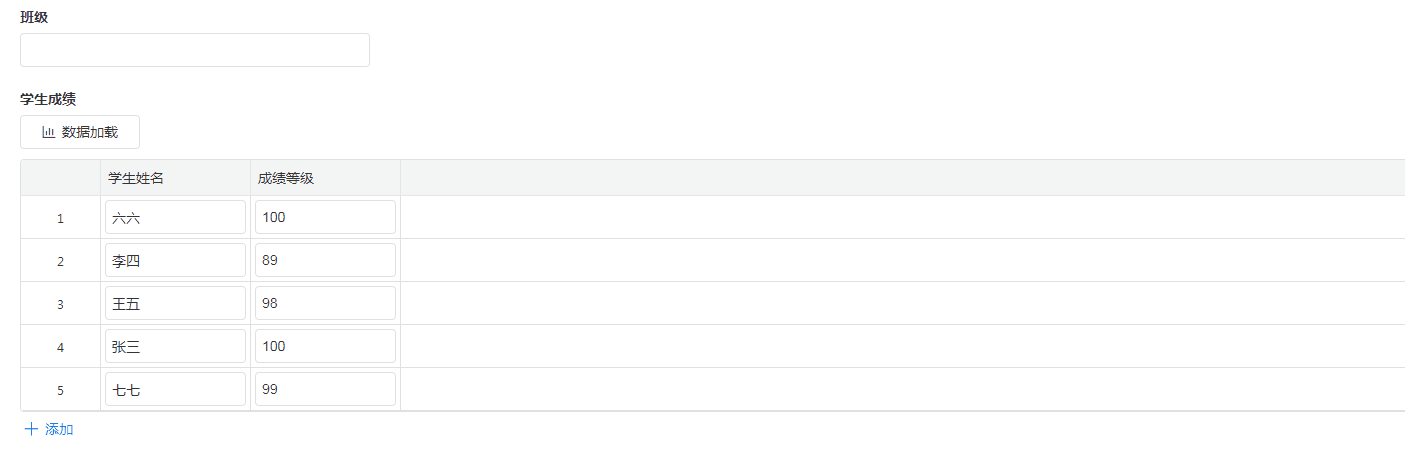Edit the grade field showing 89
This screenshot has height=458, width=1405.
(325, 260)
